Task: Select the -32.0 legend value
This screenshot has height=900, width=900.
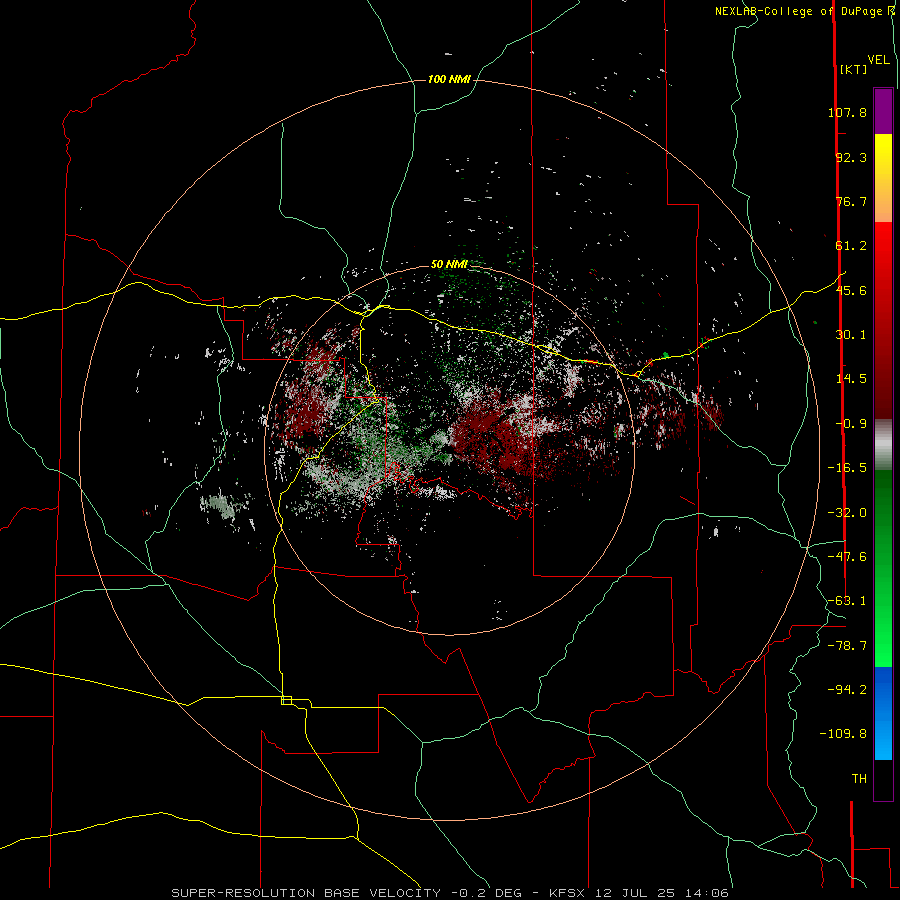Action: pos(847,513)
